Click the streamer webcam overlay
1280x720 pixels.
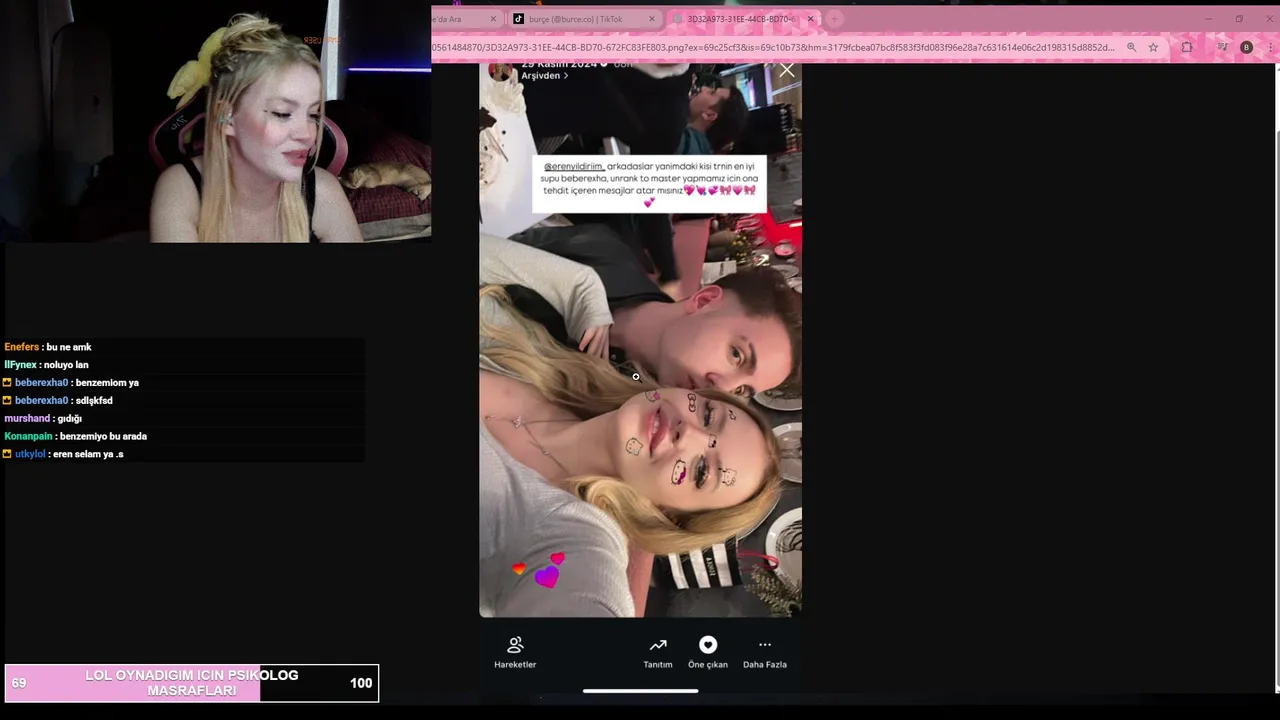[x=215, y=121]
